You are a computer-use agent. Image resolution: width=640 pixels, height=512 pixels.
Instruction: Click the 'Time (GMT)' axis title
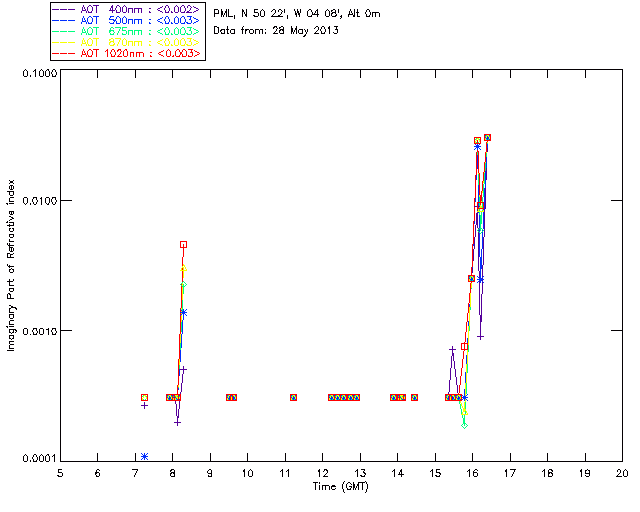[340, 486]
